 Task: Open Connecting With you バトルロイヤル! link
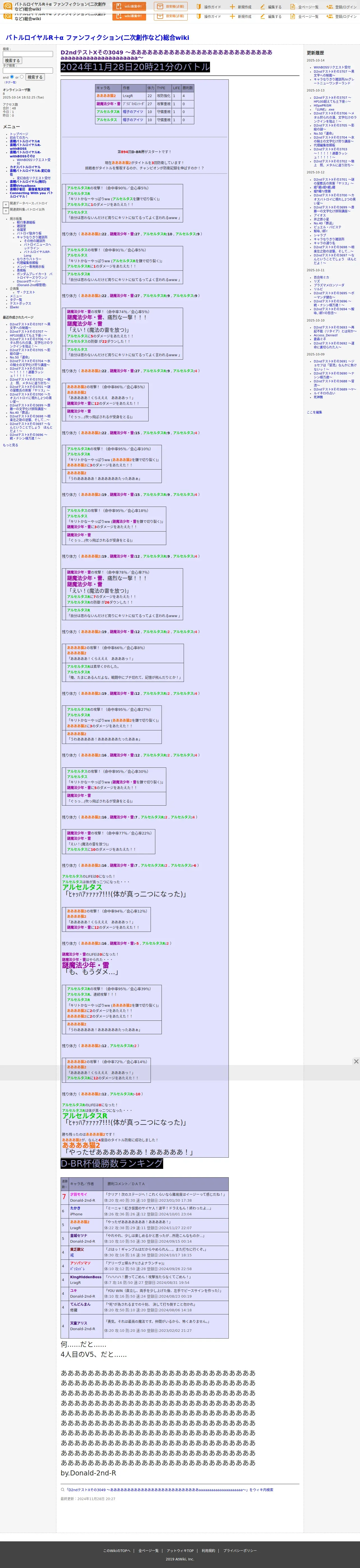point(31,195)
